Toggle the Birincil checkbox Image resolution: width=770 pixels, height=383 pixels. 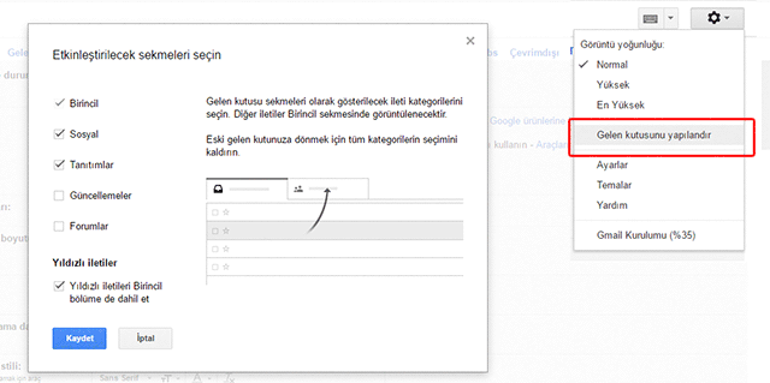click(59, 104)
